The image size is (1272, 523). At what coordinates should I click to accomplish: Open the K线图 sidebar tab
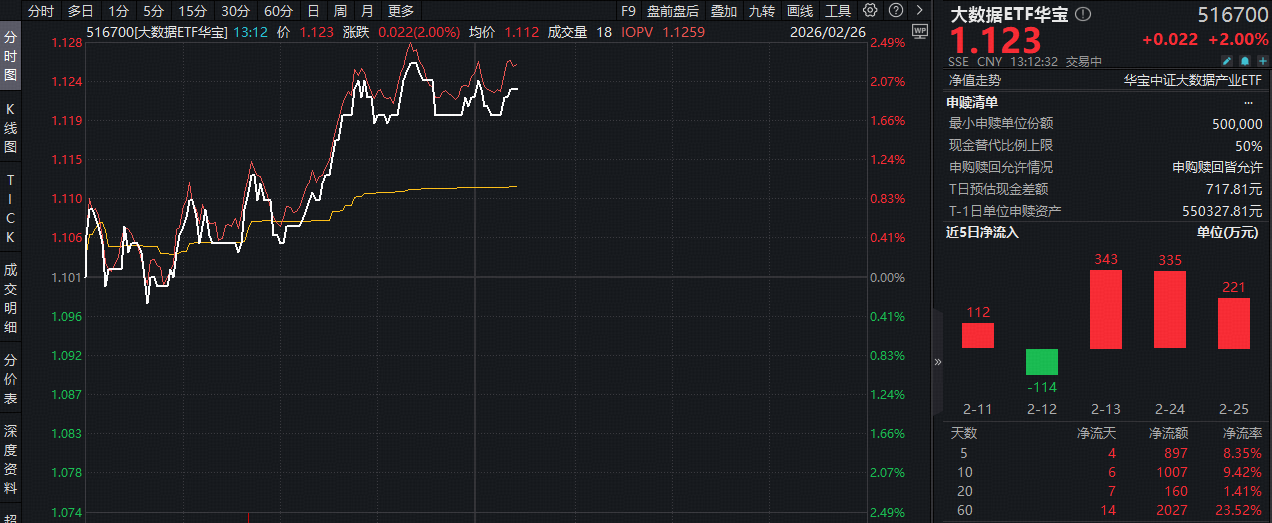pos(11,126)
